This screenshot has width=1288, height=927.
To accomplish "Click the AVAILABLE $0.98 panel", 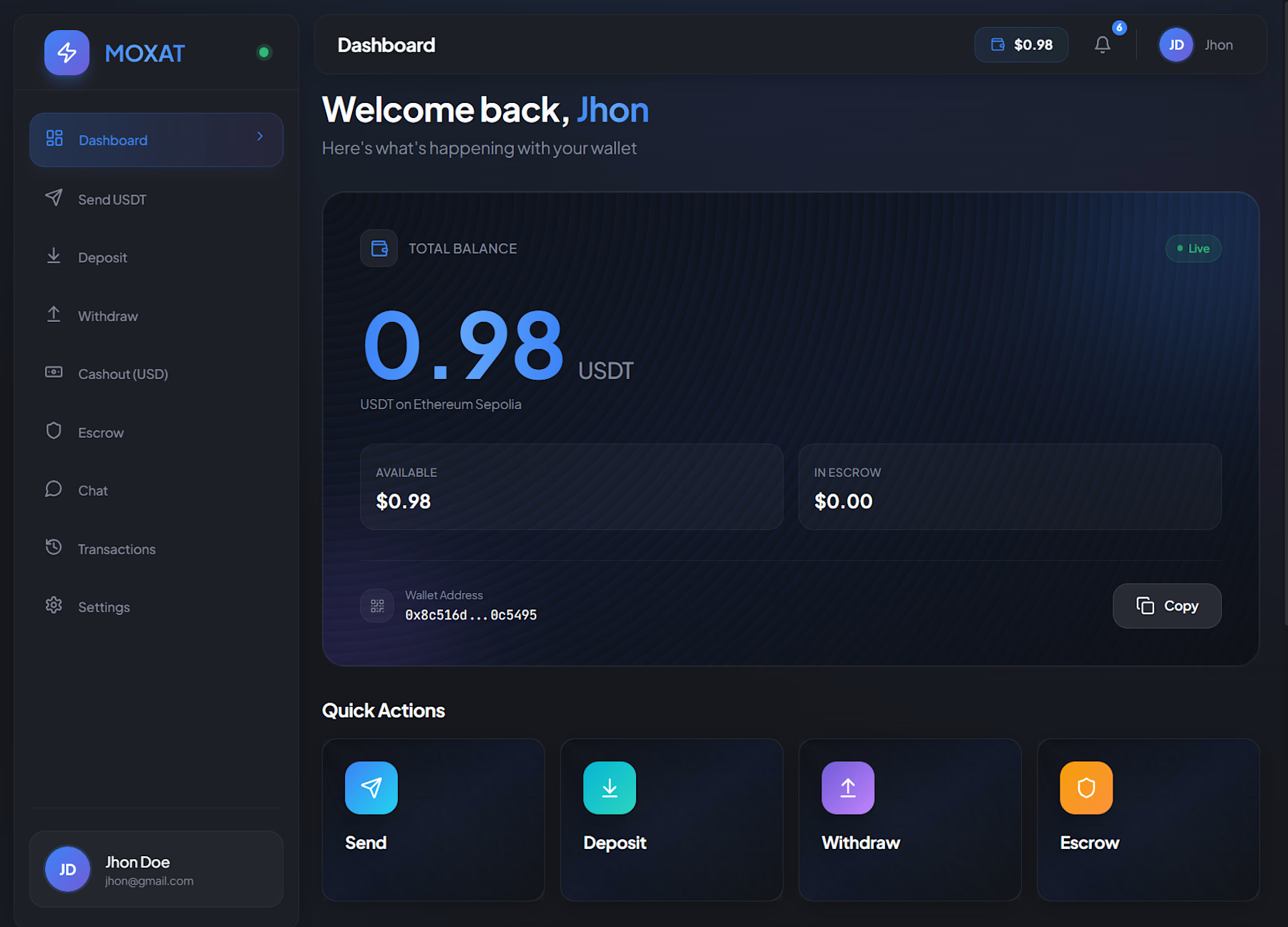I will tap(572, 486).
